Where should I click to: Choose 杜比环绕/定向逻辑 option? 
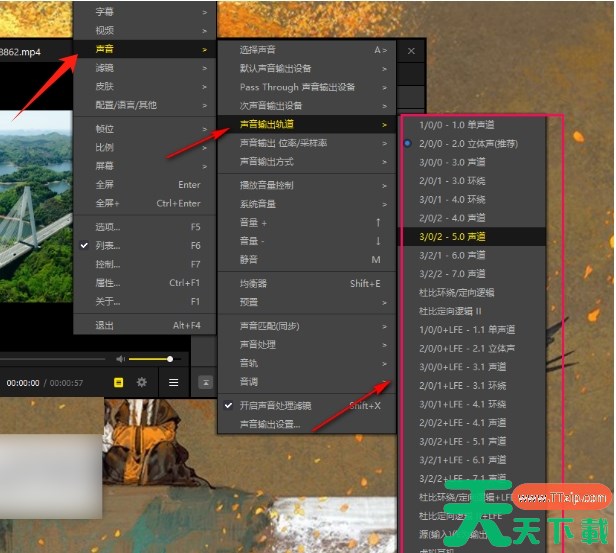(x=473, y=293)
